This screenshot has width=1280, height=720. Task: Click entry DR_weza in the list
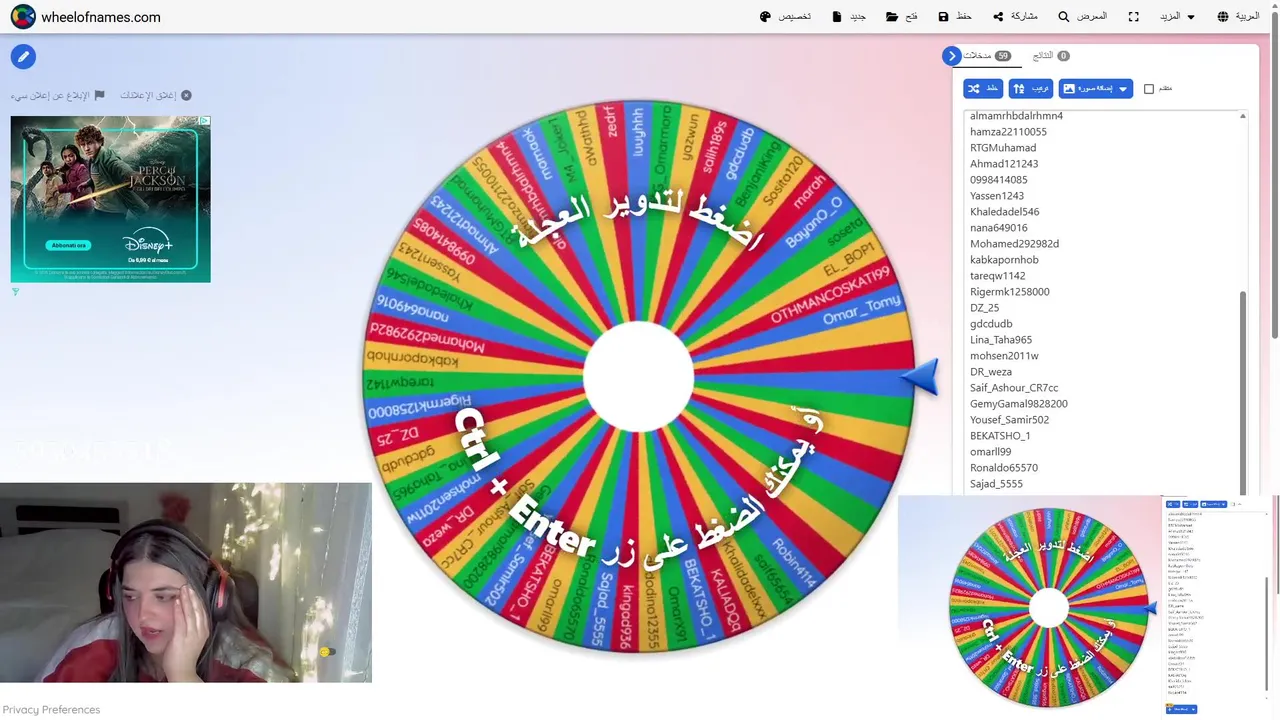click(x=990, y=372)
